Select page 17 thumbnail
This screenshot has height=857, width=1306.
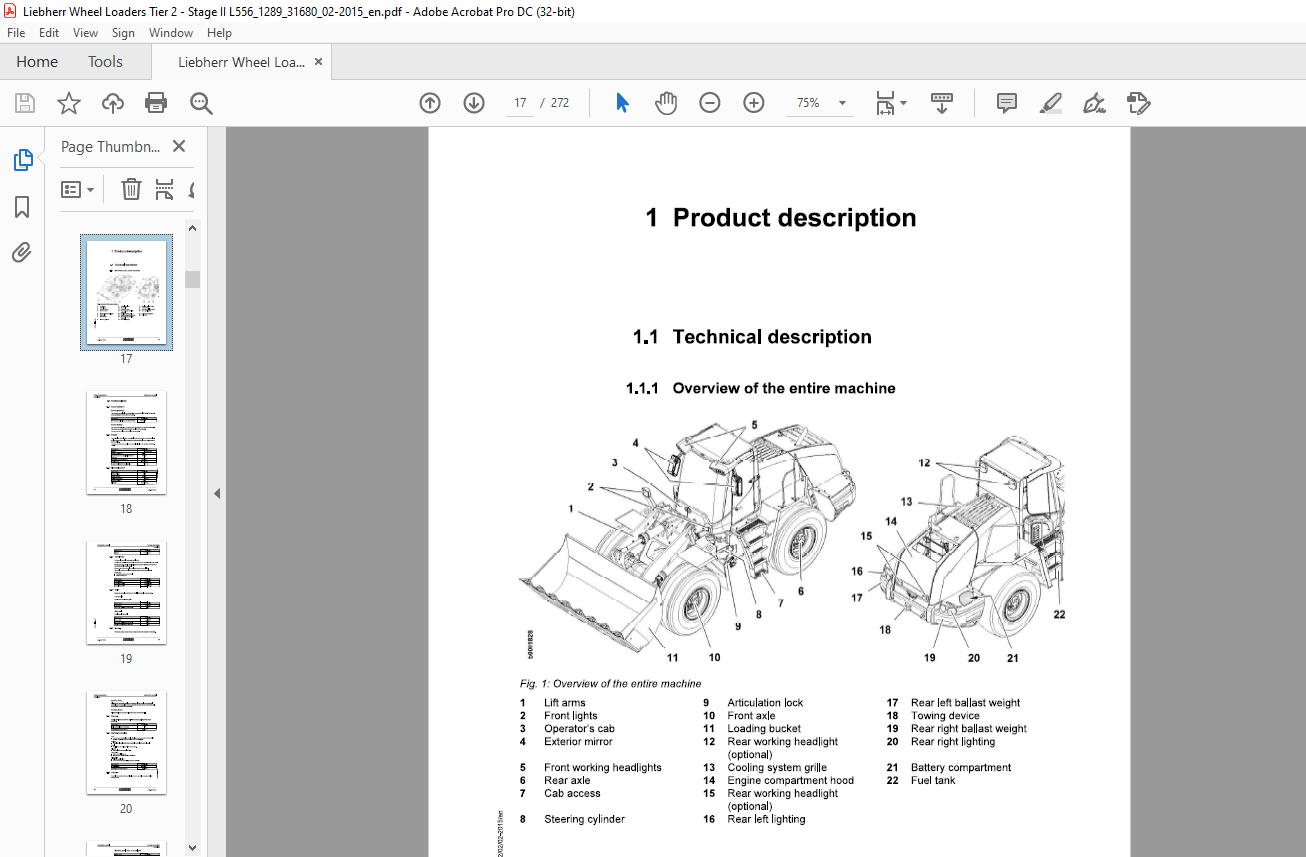click(x=126, y=292)
